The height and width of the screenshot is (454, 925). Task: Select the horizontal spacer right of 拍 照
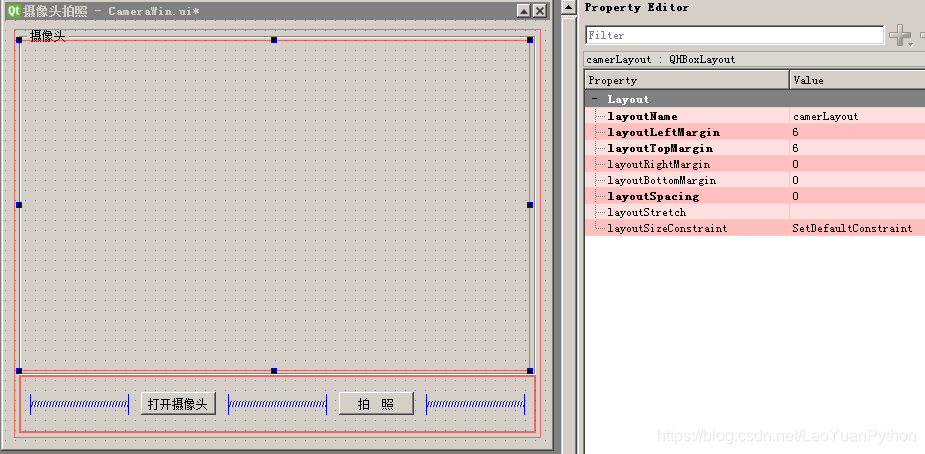[x=475, y=404]
